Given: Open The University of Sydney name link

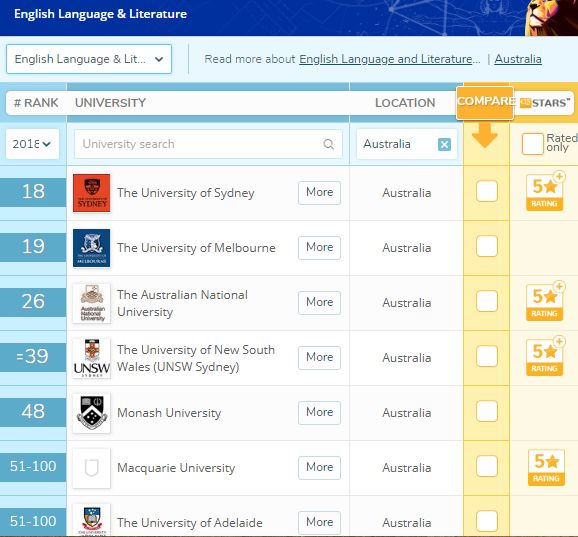Looking at the screenshot, I should click(186, 193).
